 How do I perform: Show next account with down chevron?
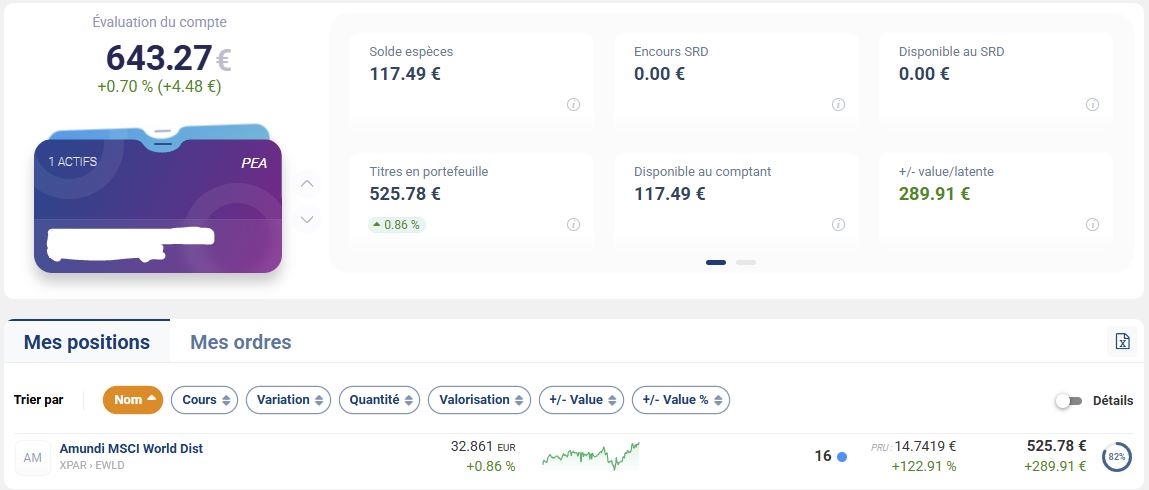(307, 219)
